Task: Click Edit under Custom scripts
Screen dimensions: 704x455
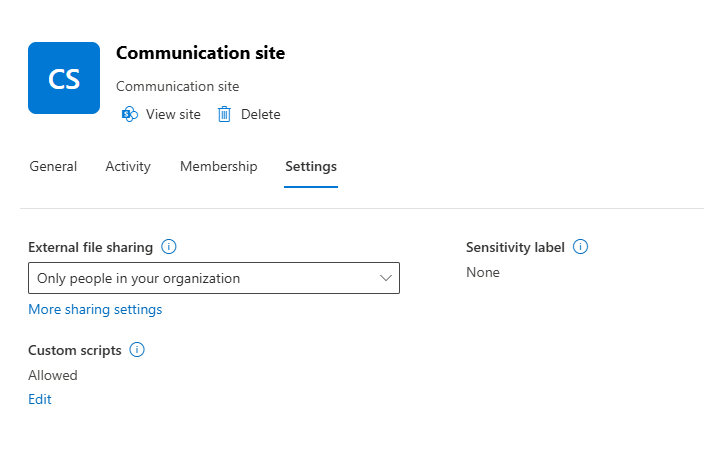Action: pyautogui.click(x=40, y=399)
